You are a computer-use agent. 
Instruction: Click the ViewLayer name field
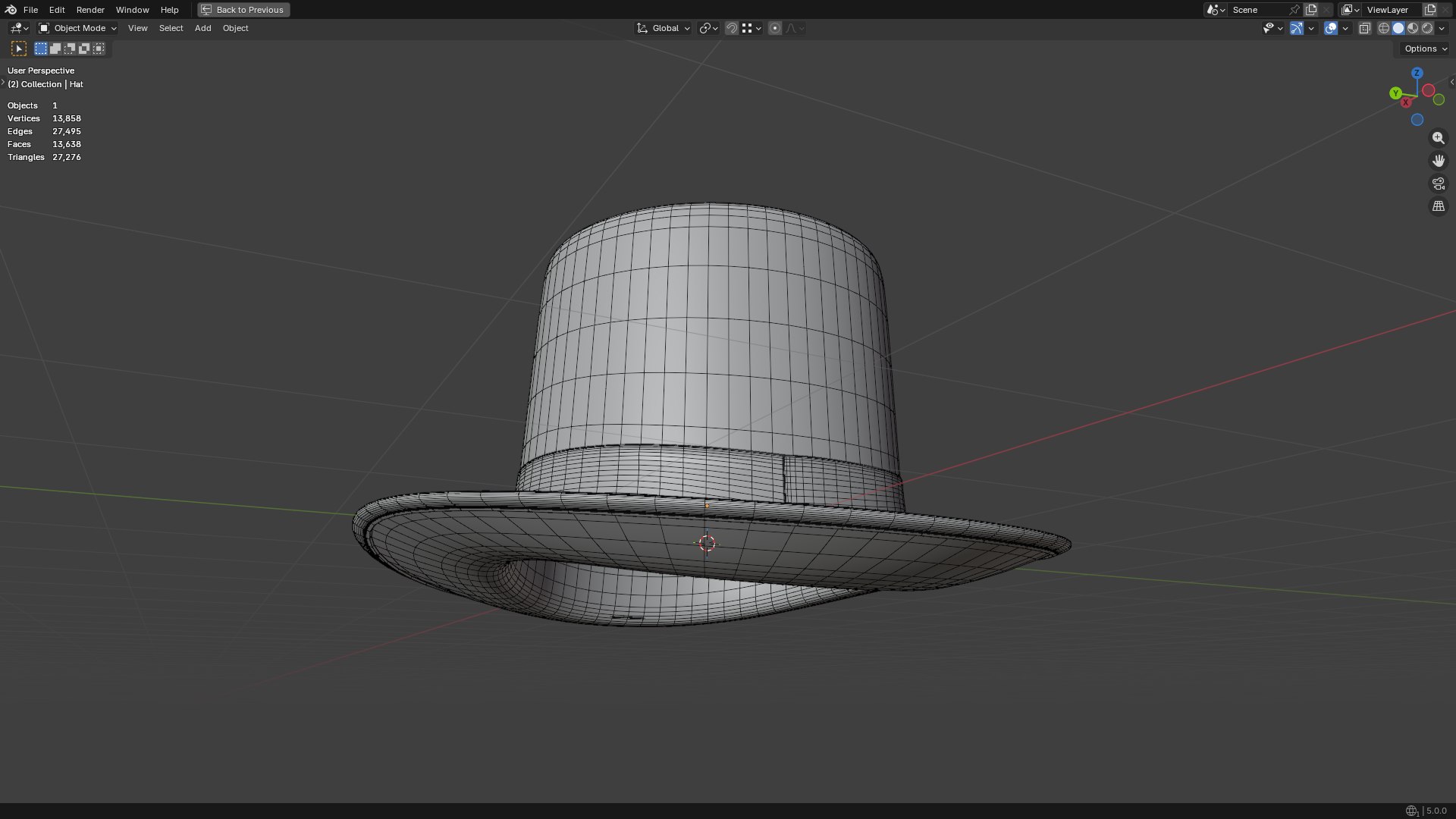1392,10
